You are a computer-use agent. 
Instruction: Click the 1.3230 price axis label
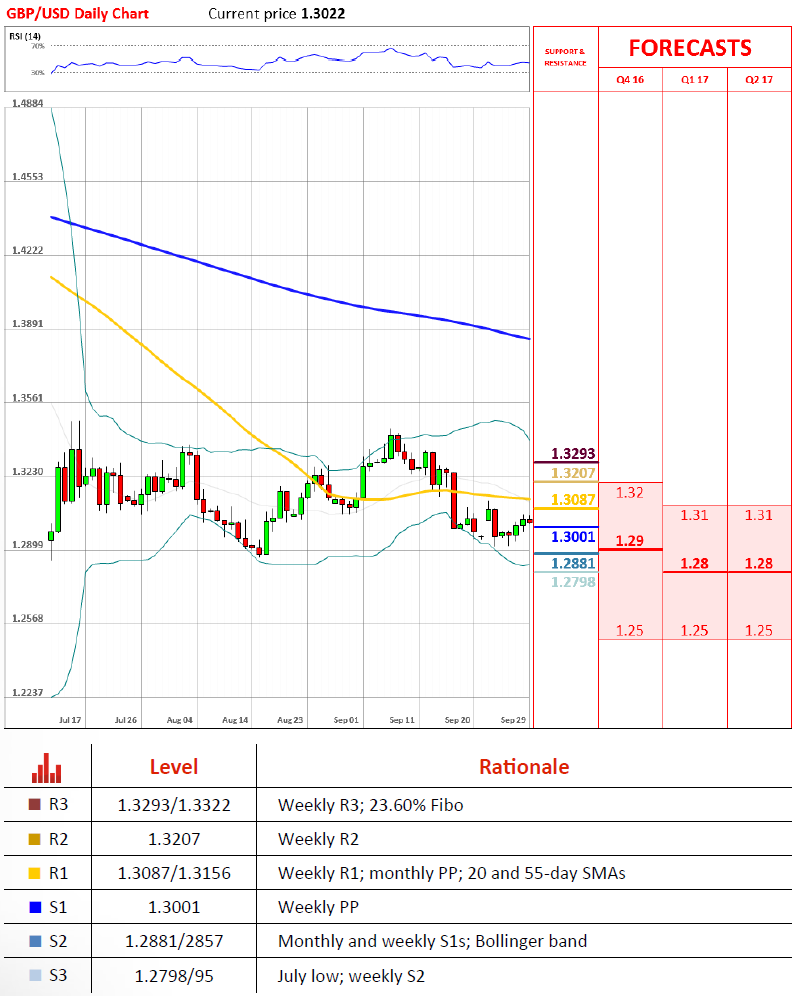point(27,471)
